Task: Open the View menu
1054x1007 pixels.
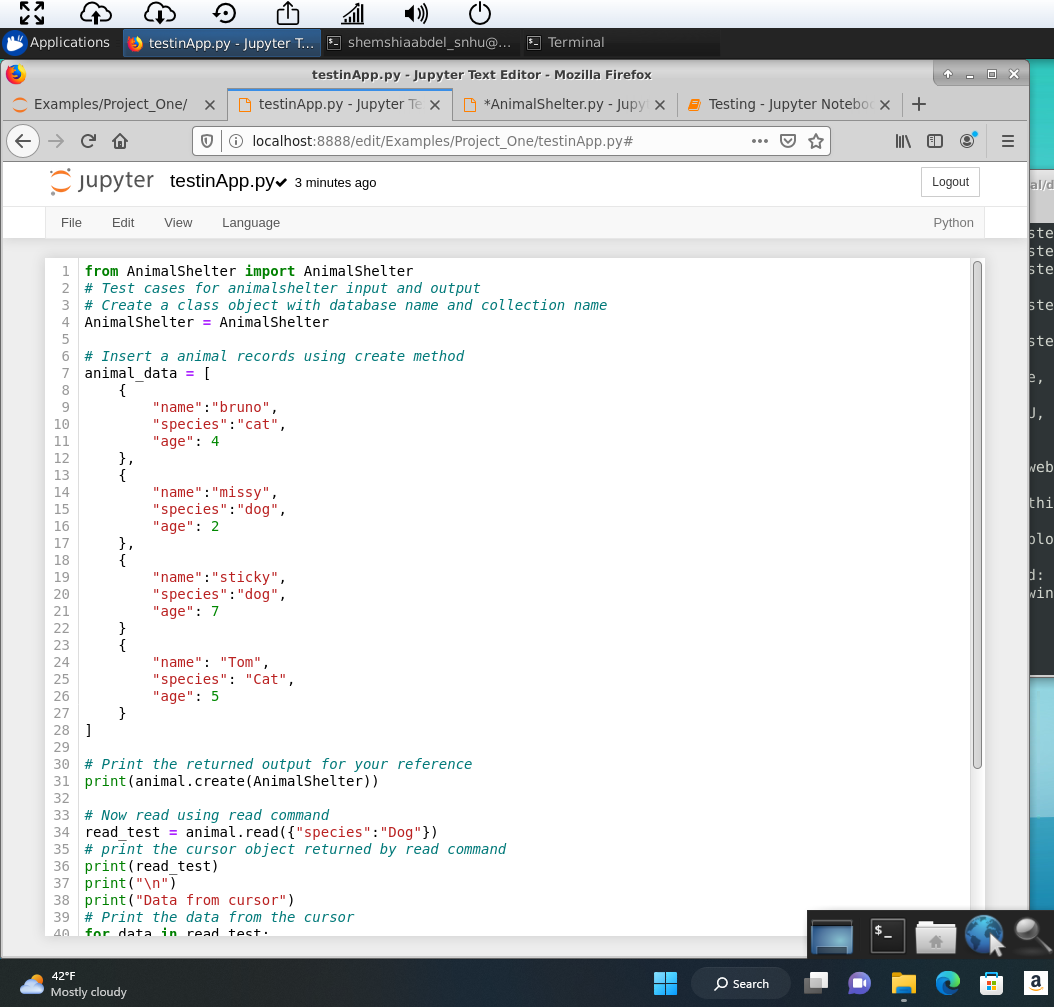Action: pos(178,223)
